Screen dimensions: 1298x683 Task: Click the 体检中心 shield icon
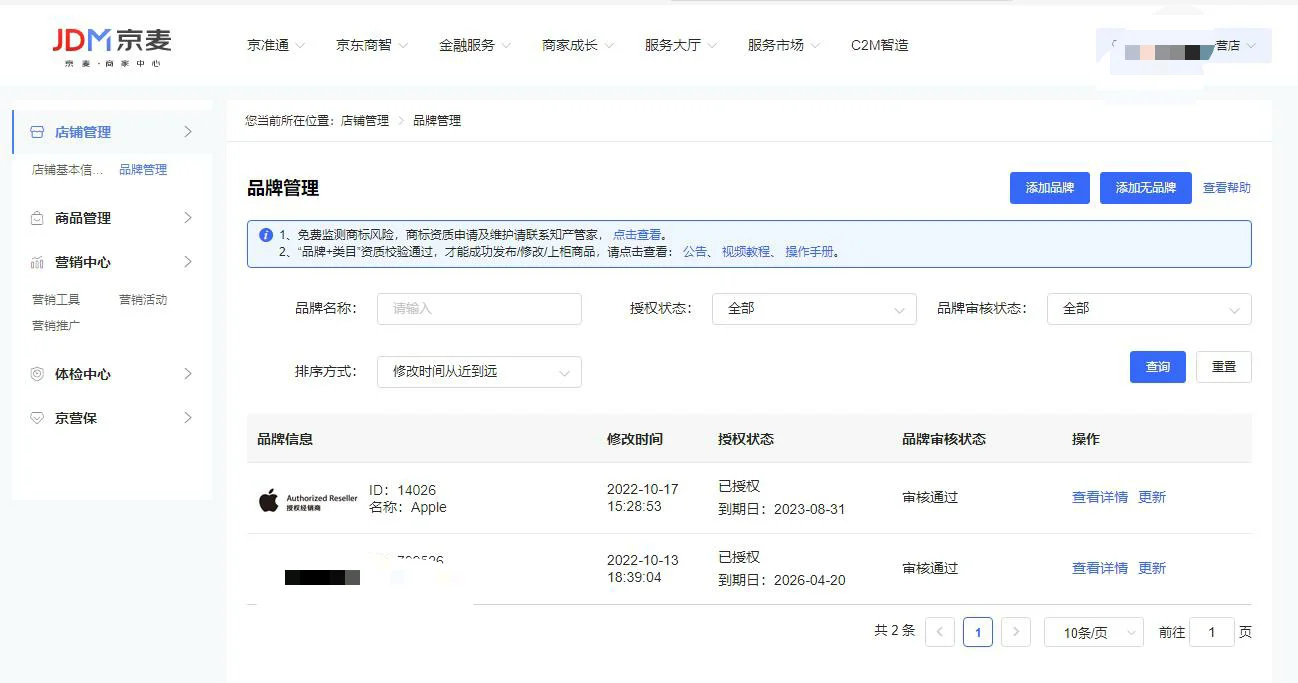tap(37, 374)
